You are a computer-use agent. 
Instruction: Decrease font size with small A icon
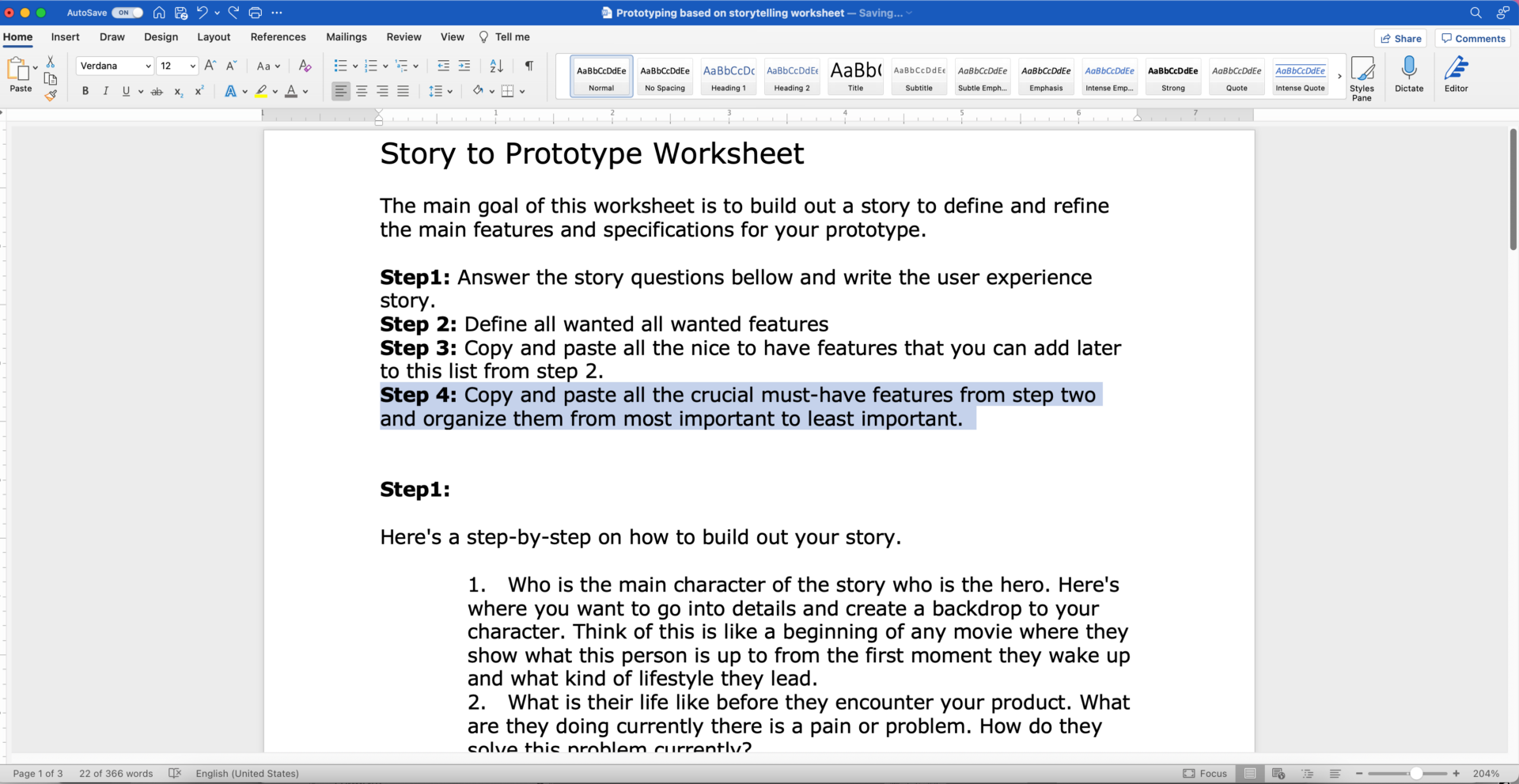pyautogui.click(x=231, y=66)
